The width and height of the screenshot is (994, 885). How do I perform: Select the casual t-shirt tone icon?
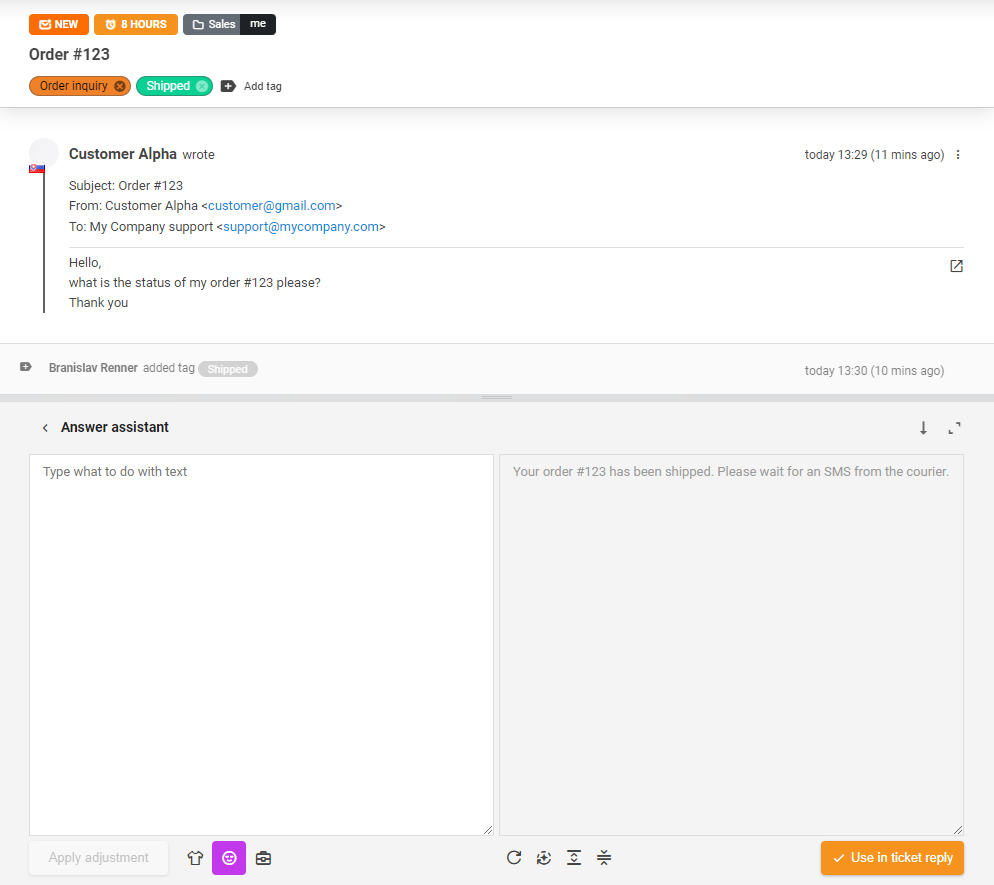(x=195, y=858)
